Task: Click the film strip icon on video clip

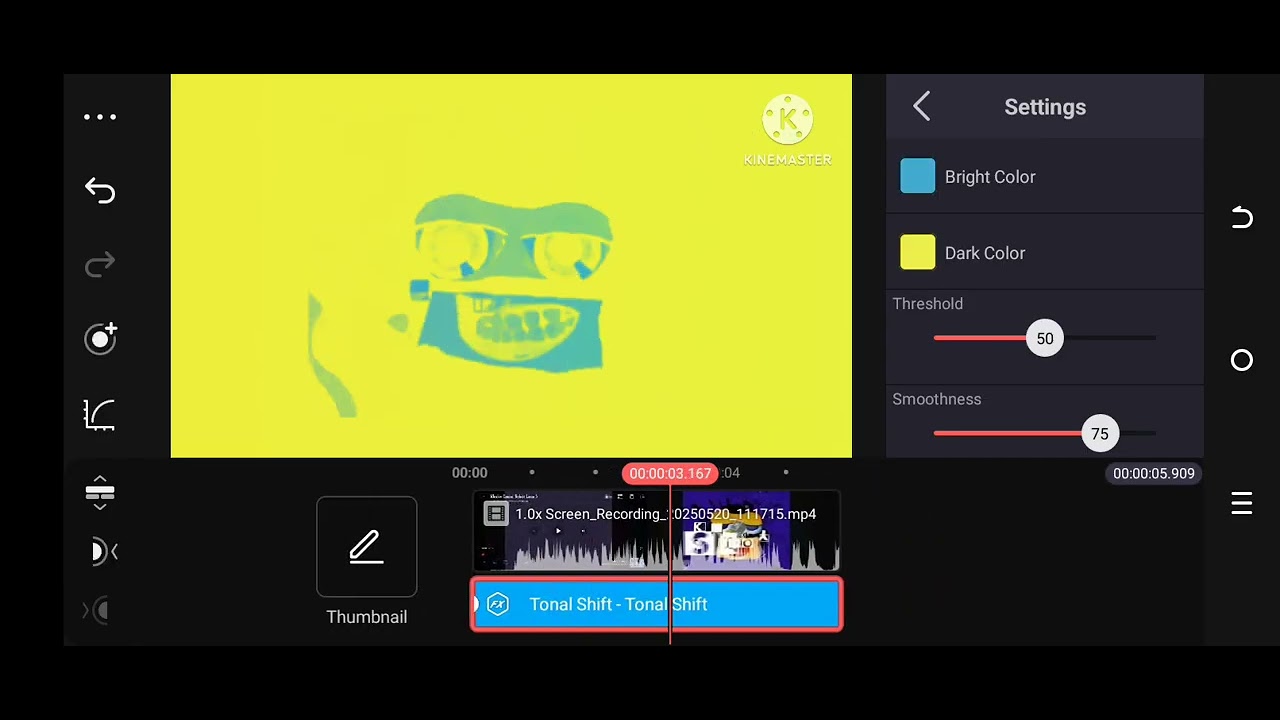Action: pyautogui.click(x=495, y=514)
